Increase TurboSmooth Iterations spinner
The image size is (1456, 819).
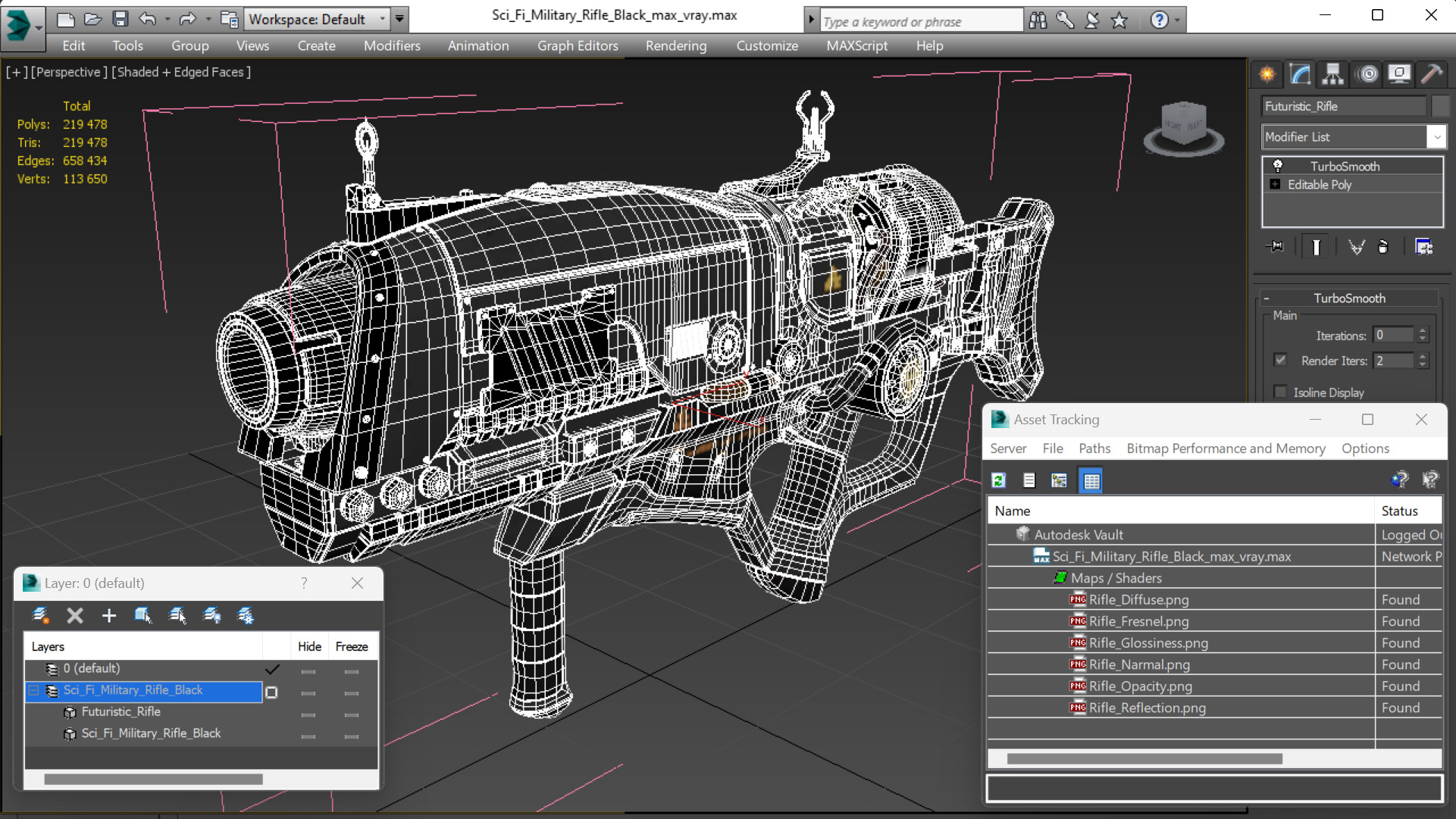click(x=1423, y=331)
